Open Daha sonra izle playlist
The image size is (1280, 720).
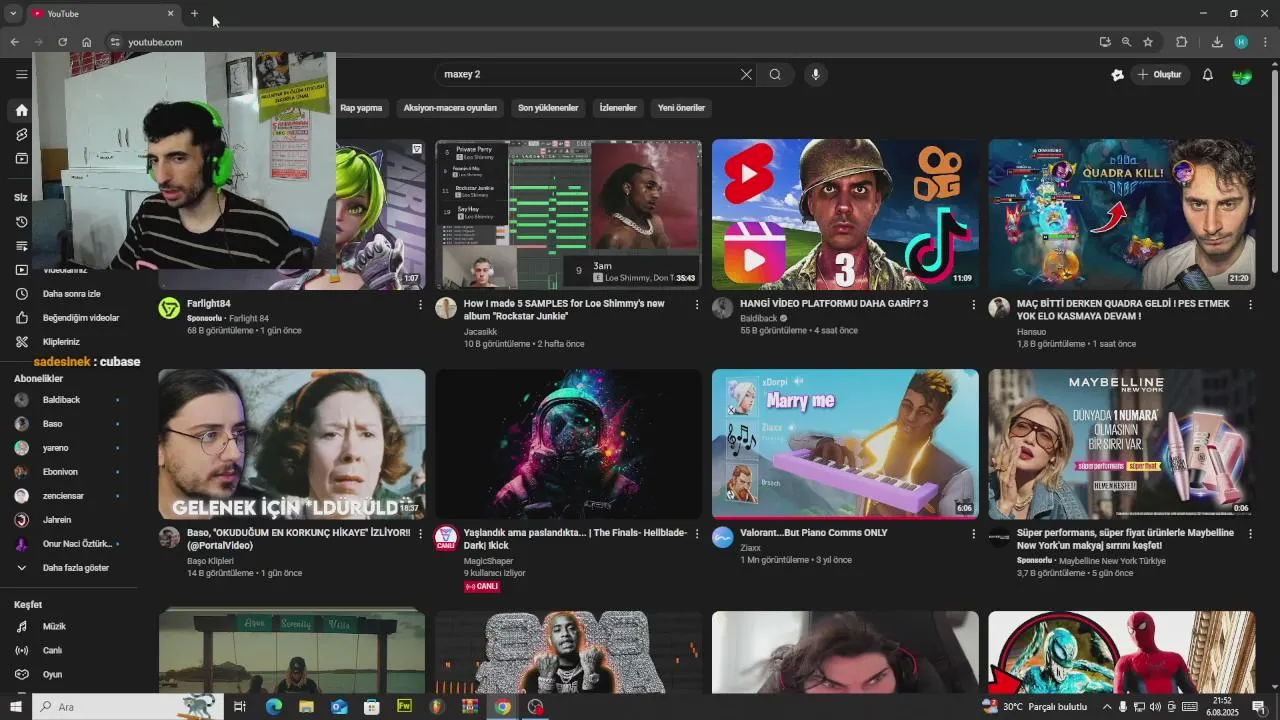point(72,294)
